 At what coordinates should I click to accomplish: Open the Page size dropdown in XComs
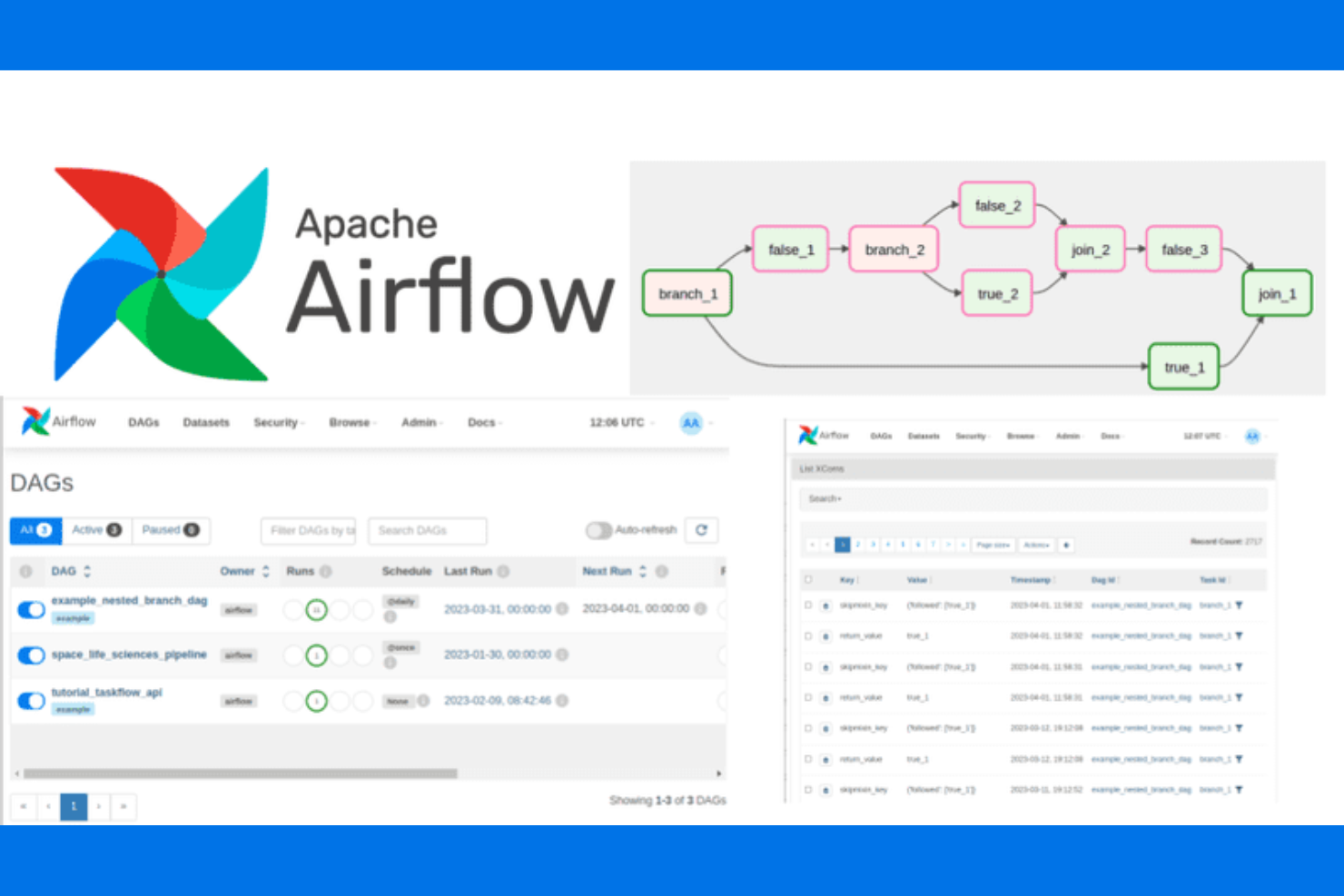pyautogui.click(x=993, y=545)
